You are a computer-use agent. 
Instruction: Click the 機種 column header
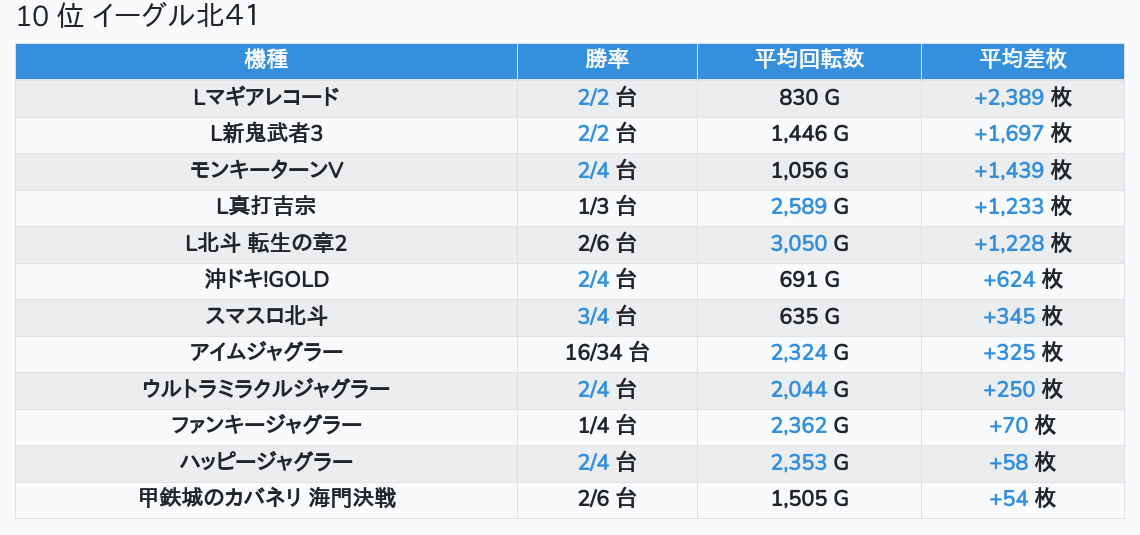pos(266,60)
